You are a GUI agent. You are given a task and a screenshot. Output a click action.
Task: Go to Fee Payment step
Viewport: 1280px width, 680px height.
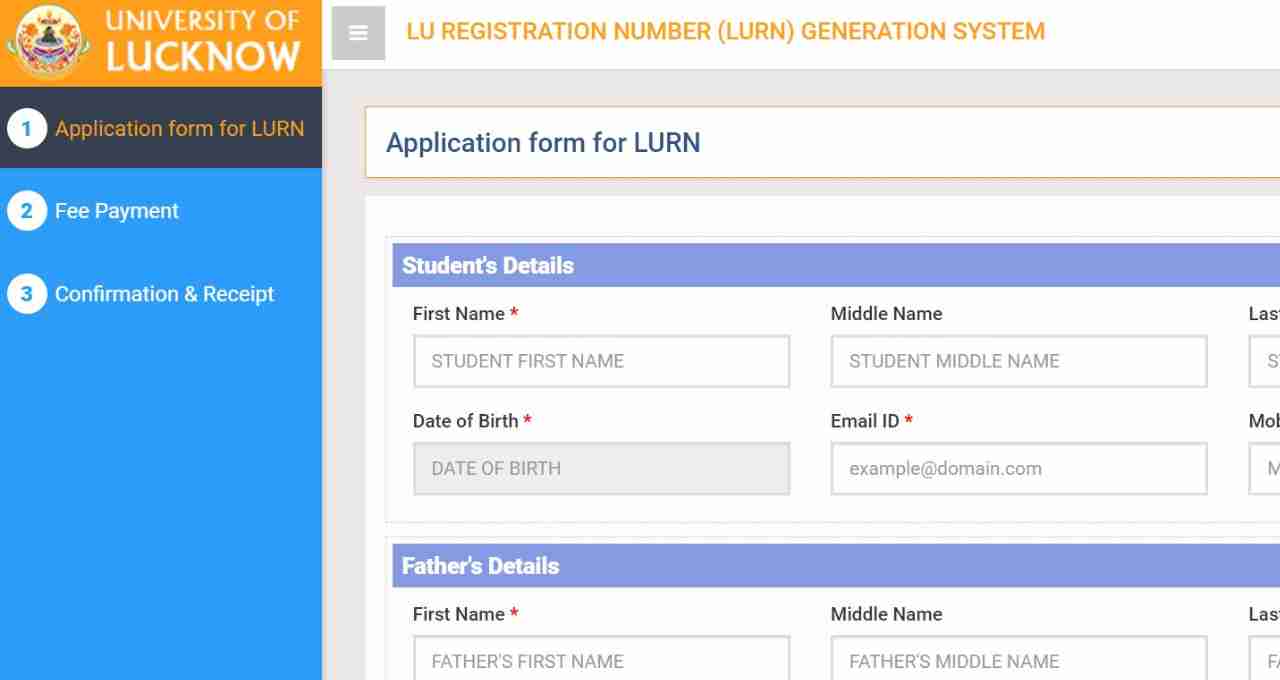pos(117,211)
